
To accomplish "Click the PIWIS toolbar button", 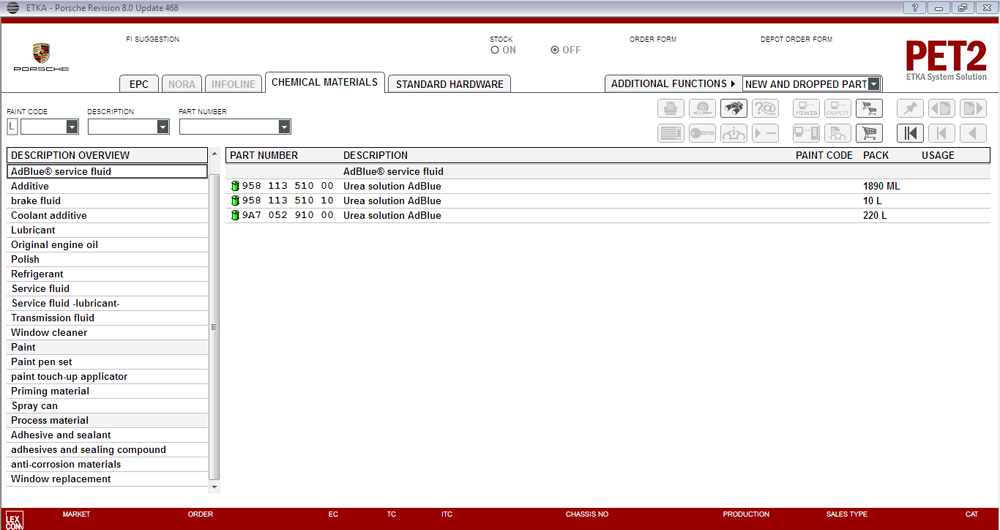I will [x=806, y=108].
